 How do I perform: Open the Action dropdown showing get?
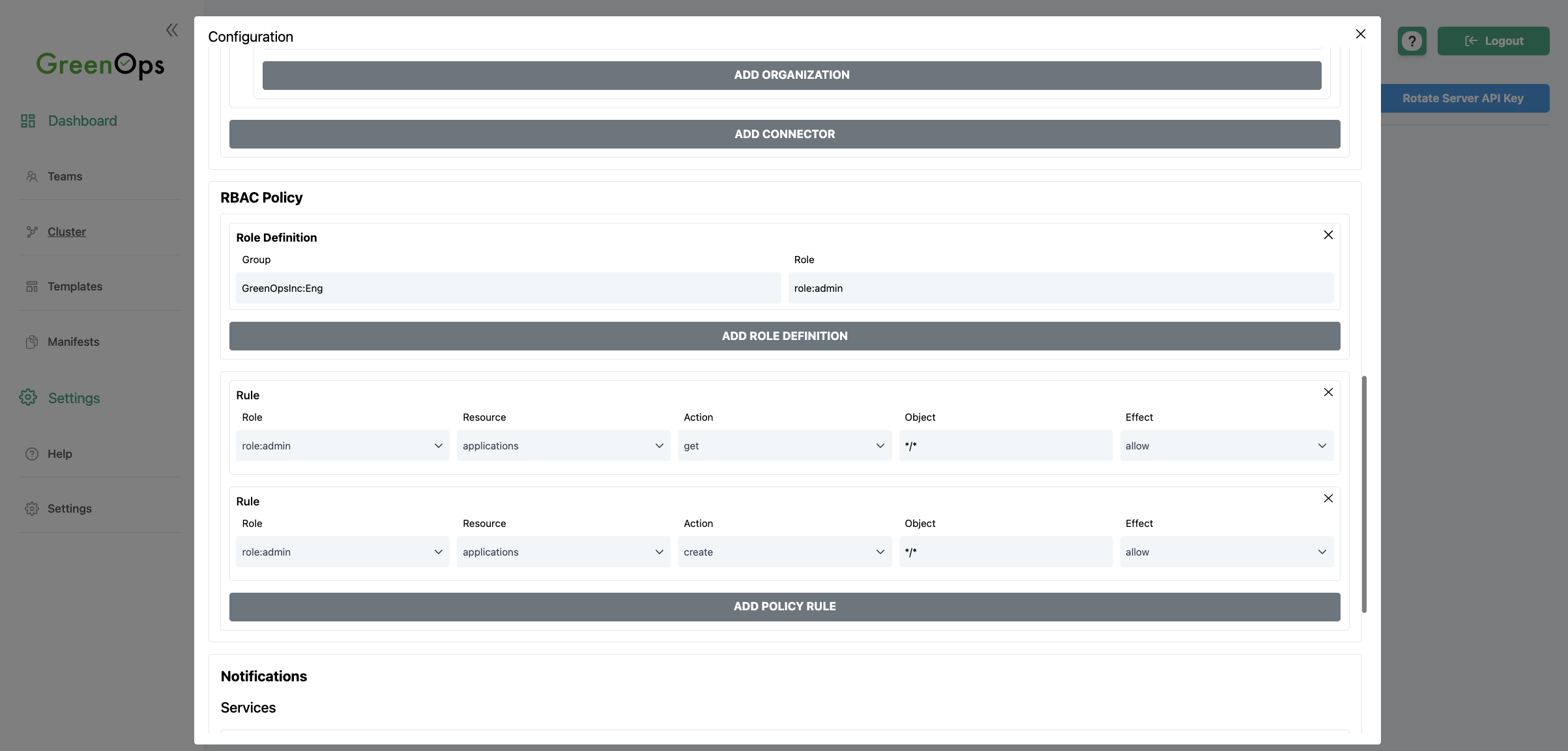pyautogui.click(x=785, y=446)
